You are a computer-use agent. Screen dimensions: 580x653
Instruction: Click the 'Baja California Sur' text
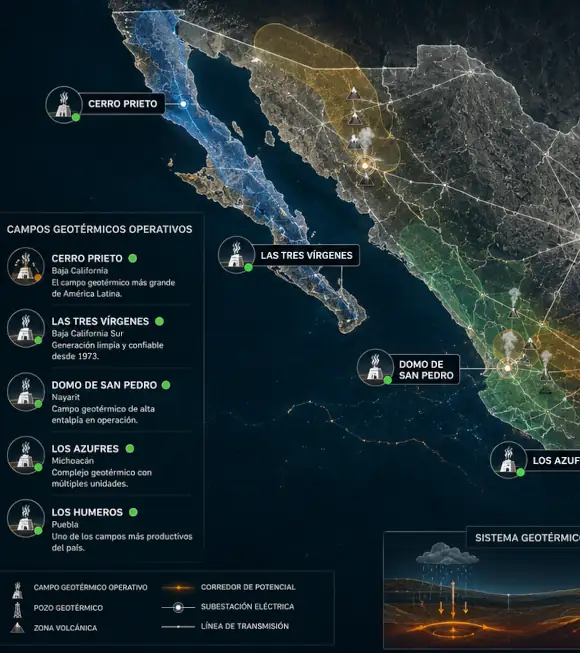[x=87, y=334]
